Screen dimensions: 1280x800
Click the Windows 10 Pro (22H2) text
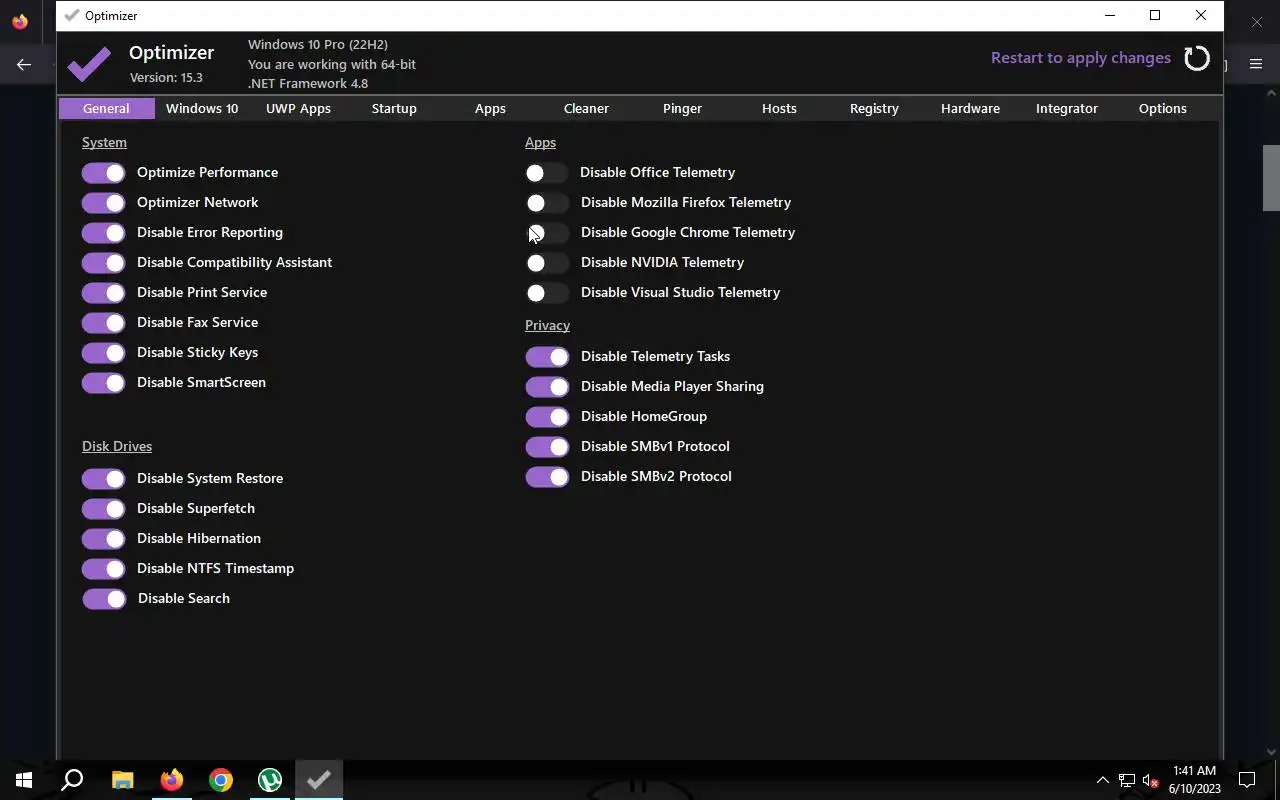pos(318,45)
